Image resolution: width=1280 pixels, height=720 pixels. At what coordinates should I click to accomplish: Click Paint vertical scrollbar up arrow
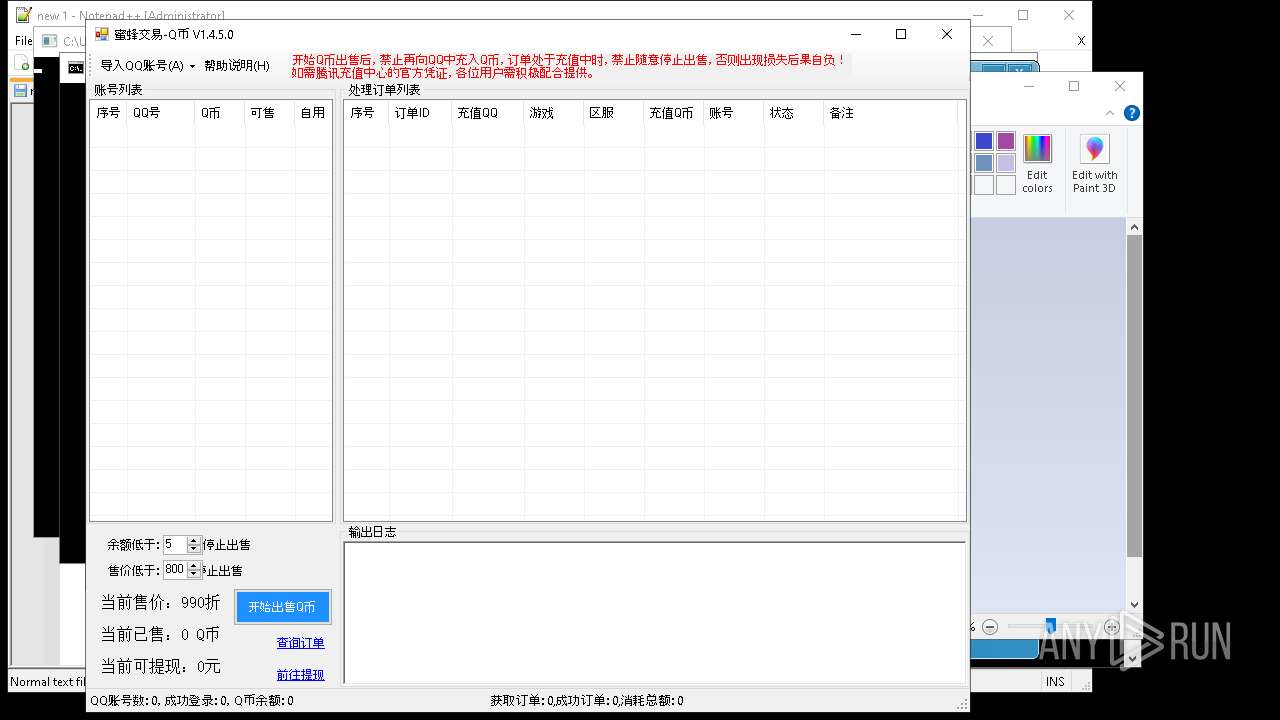pyautogui.click(x=1134, y=228)
